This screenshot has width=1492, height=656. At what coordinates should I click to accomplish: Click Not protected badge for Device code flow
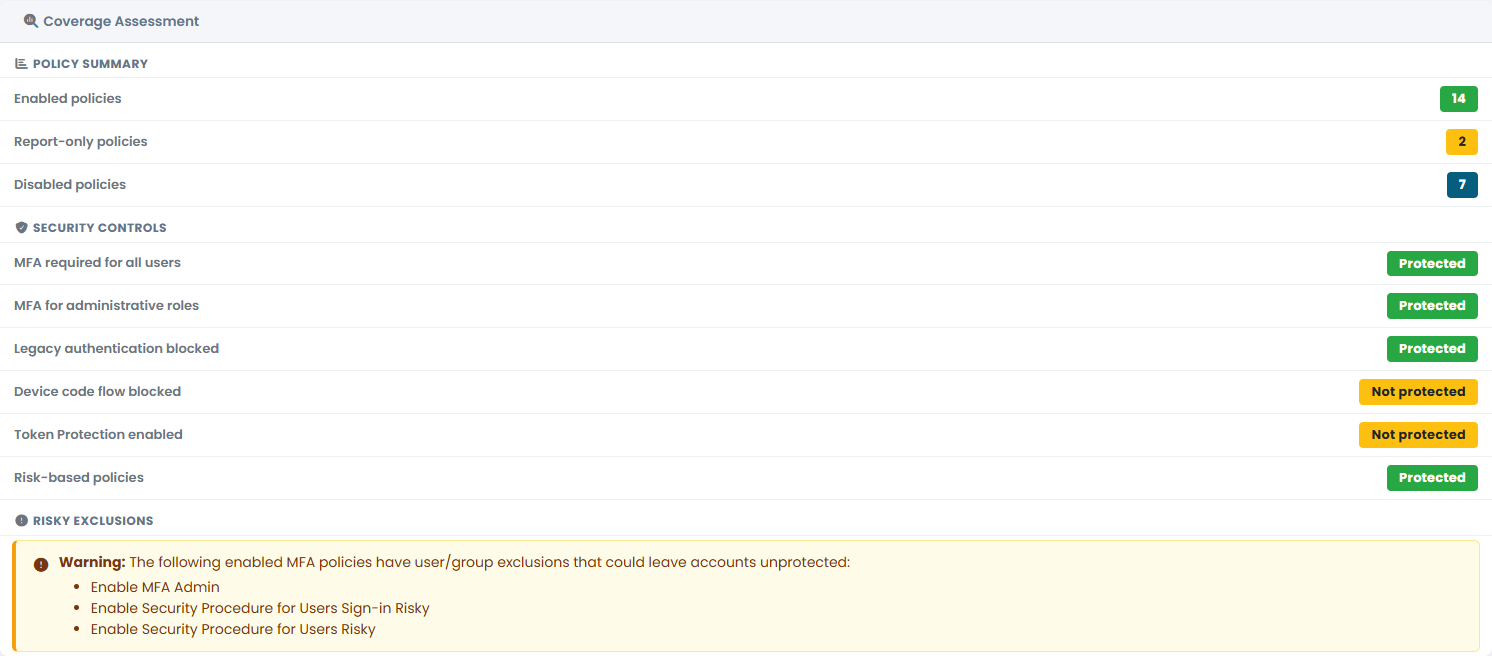pos(1418,392)
